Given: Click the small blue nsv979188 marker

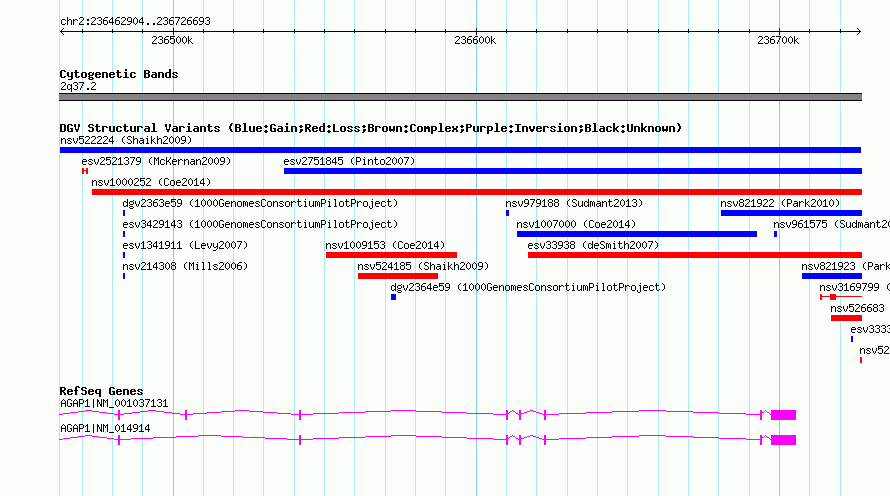Looking at the screenshot, I should (507, 213).
